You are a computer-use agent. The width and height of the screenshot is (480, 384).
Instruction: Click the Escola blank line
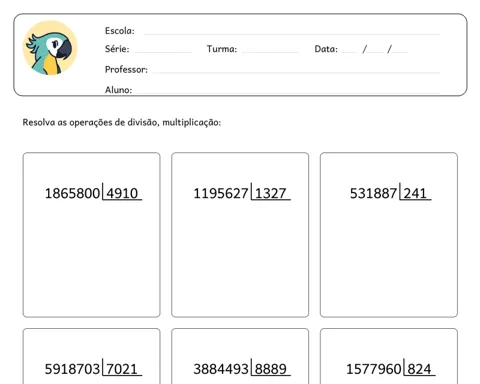pos(292,34)
